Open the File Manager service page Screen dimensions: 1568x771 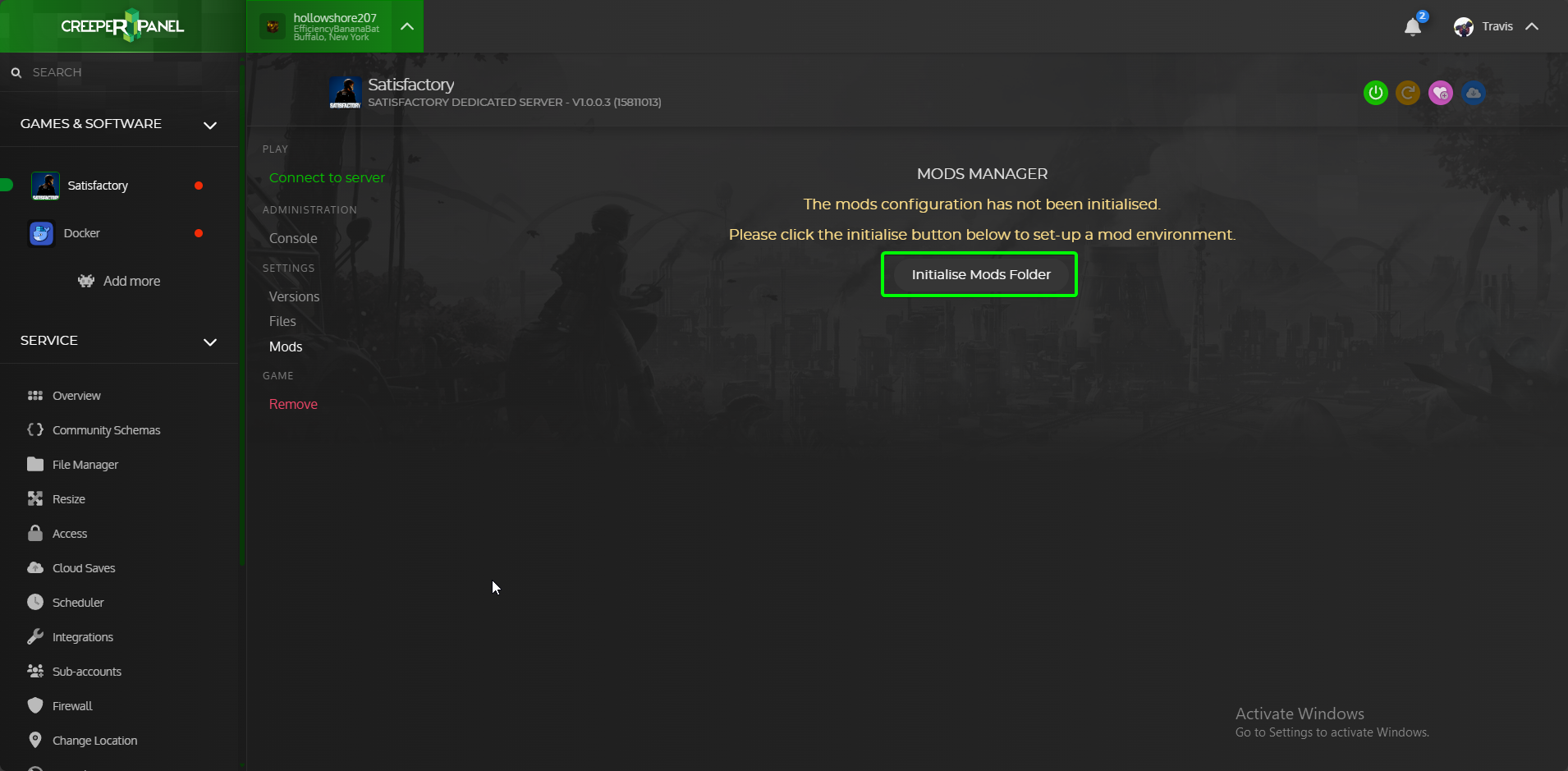click(x=85, y=465)
